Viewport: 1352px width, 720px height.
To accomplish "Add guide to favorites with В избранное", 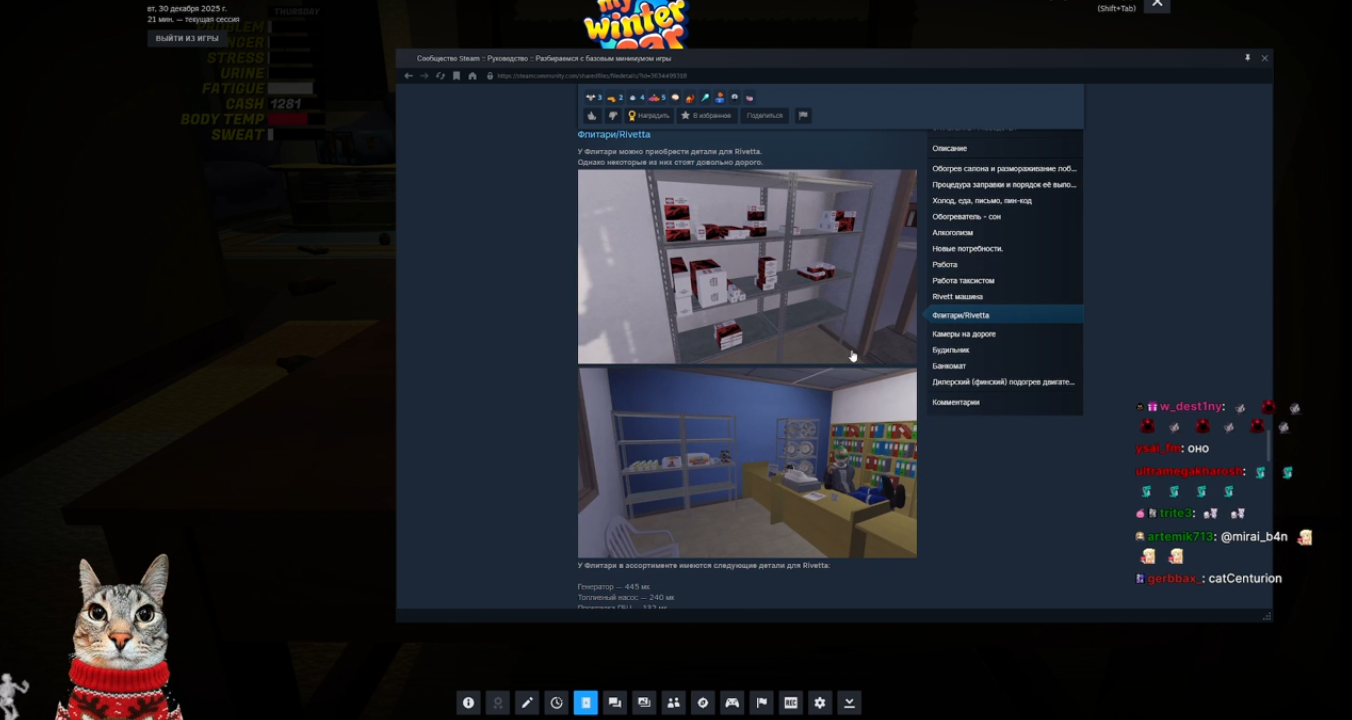I will click(706, 116).
